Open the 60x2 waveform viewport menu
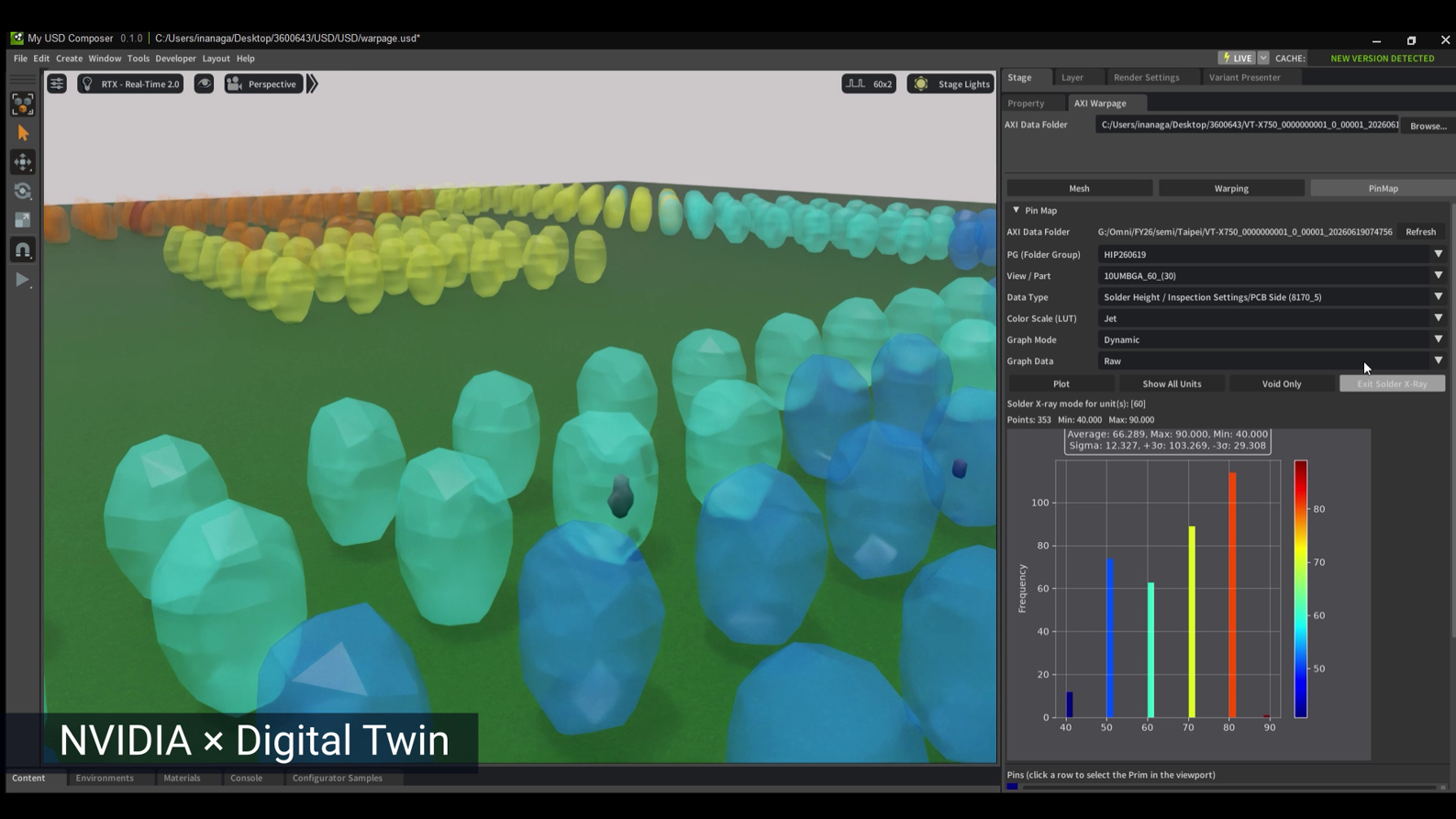 pyautogui.click(x=869, y=84)
